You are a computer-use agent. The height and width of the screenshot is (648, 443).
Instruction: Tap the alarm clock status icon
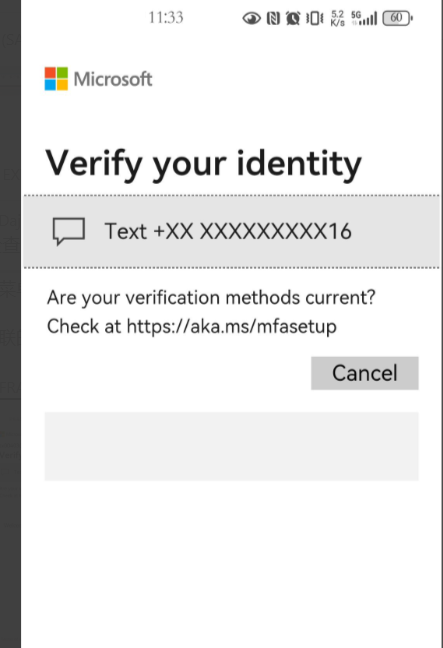(293, 18)
